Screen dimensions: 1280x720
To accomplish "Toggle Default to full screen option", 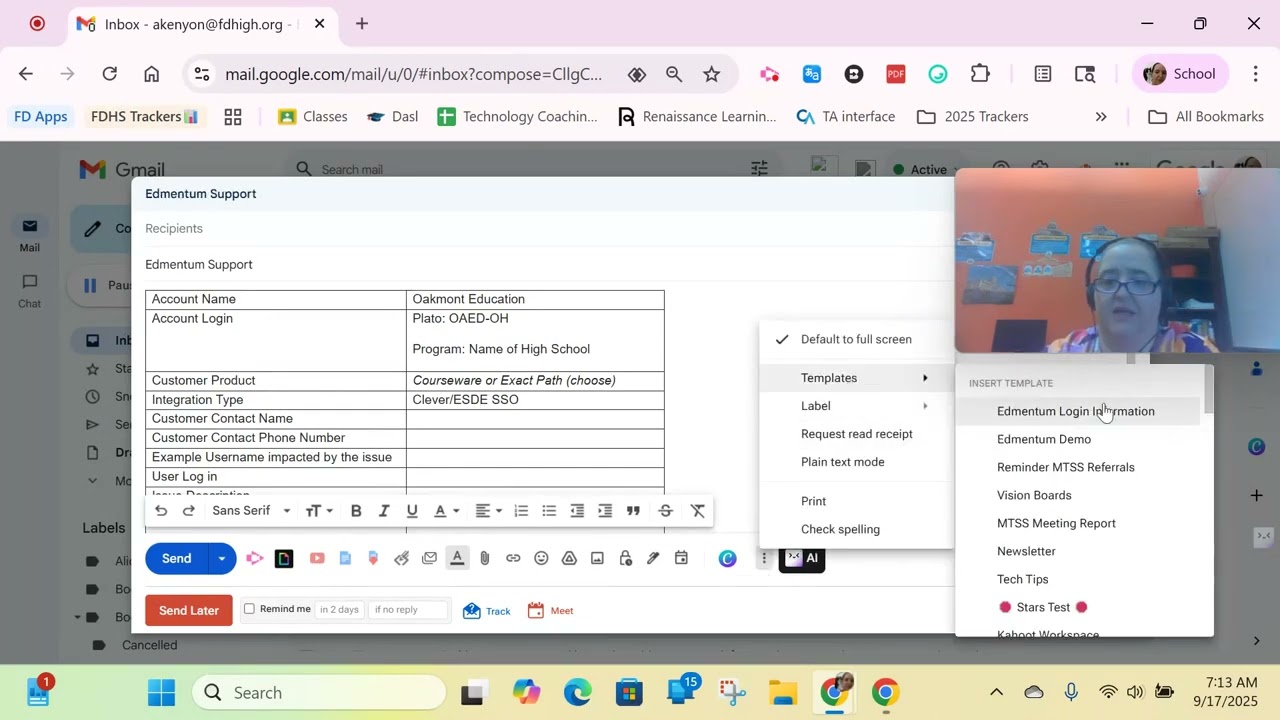I will coord(856,339).
